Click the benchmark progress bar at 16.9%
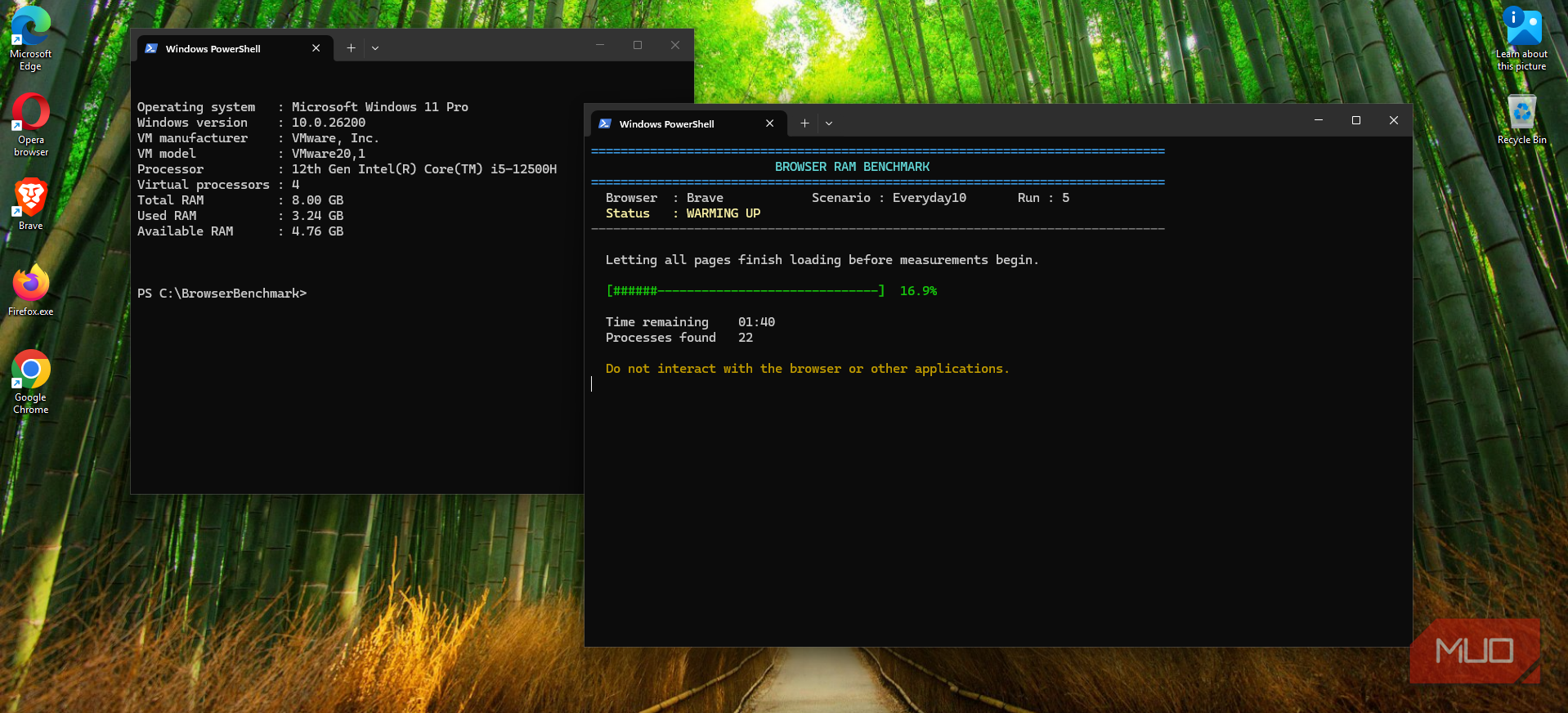Screen dimensions: 1568x713 pos(746,291)
